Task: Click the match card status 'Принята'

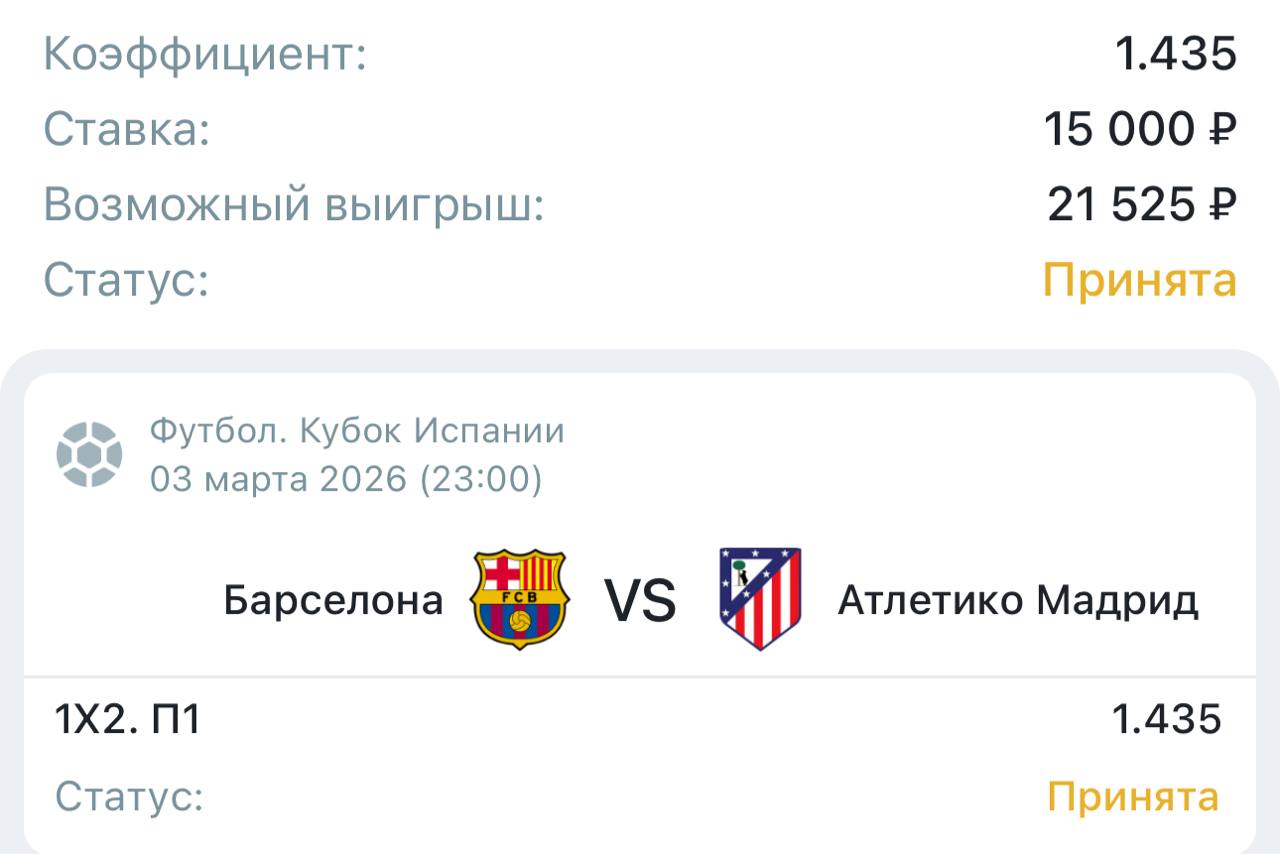Action: pyautogui.click(x=1133, y=797)
